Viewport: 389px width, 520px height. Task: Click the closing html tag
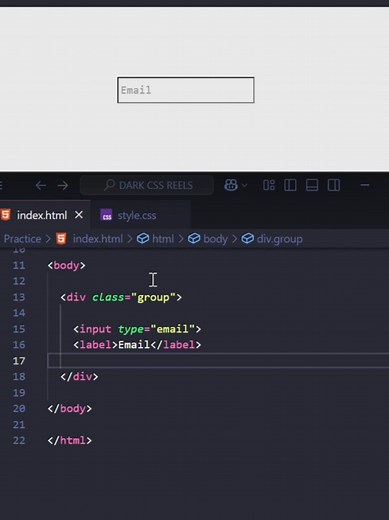tap(70, 440)
